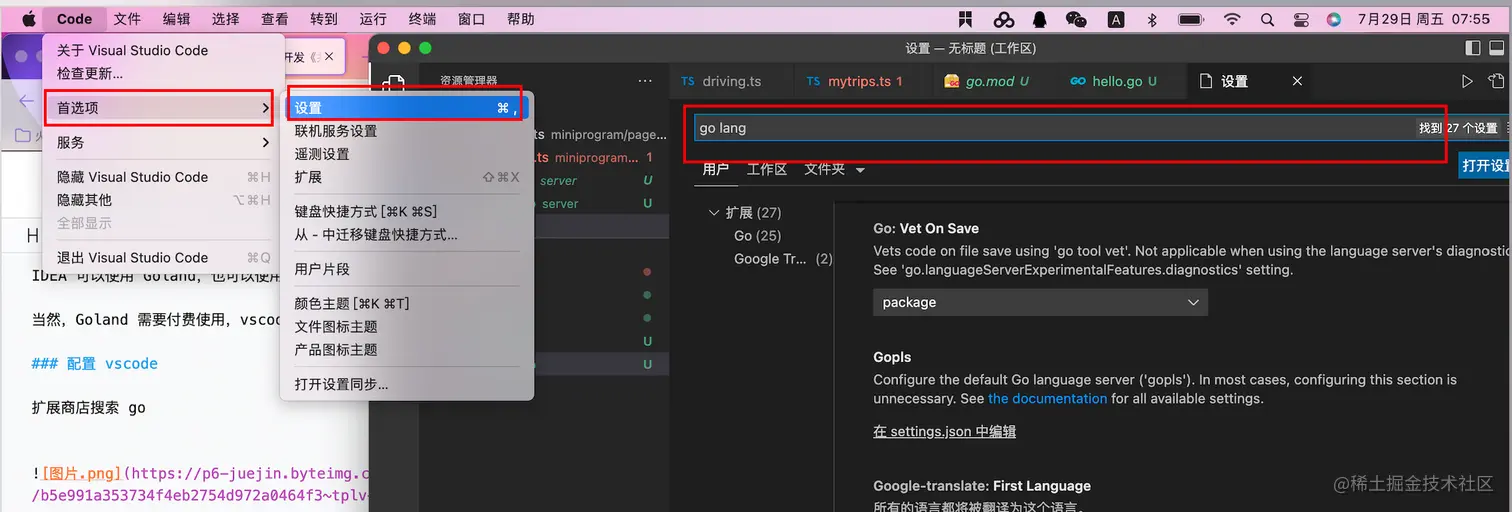Toggle panel layout icon in title bar

[1498, 48]
